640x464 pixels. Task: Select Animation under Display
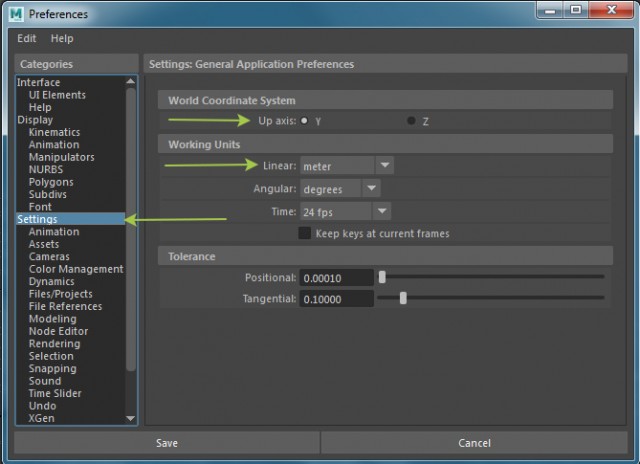[x=54, y=144]
